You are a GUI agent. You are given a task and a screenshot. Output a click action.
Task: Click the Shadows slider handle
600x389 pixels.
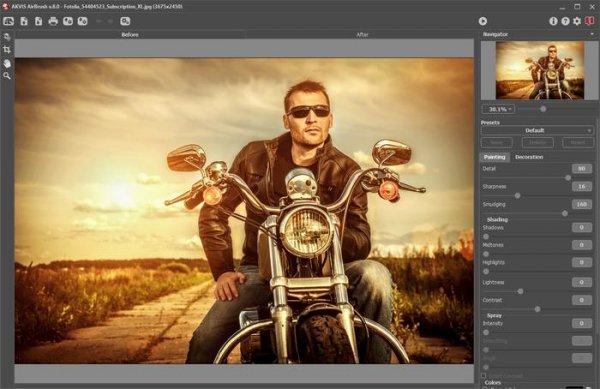pos(486,237)
